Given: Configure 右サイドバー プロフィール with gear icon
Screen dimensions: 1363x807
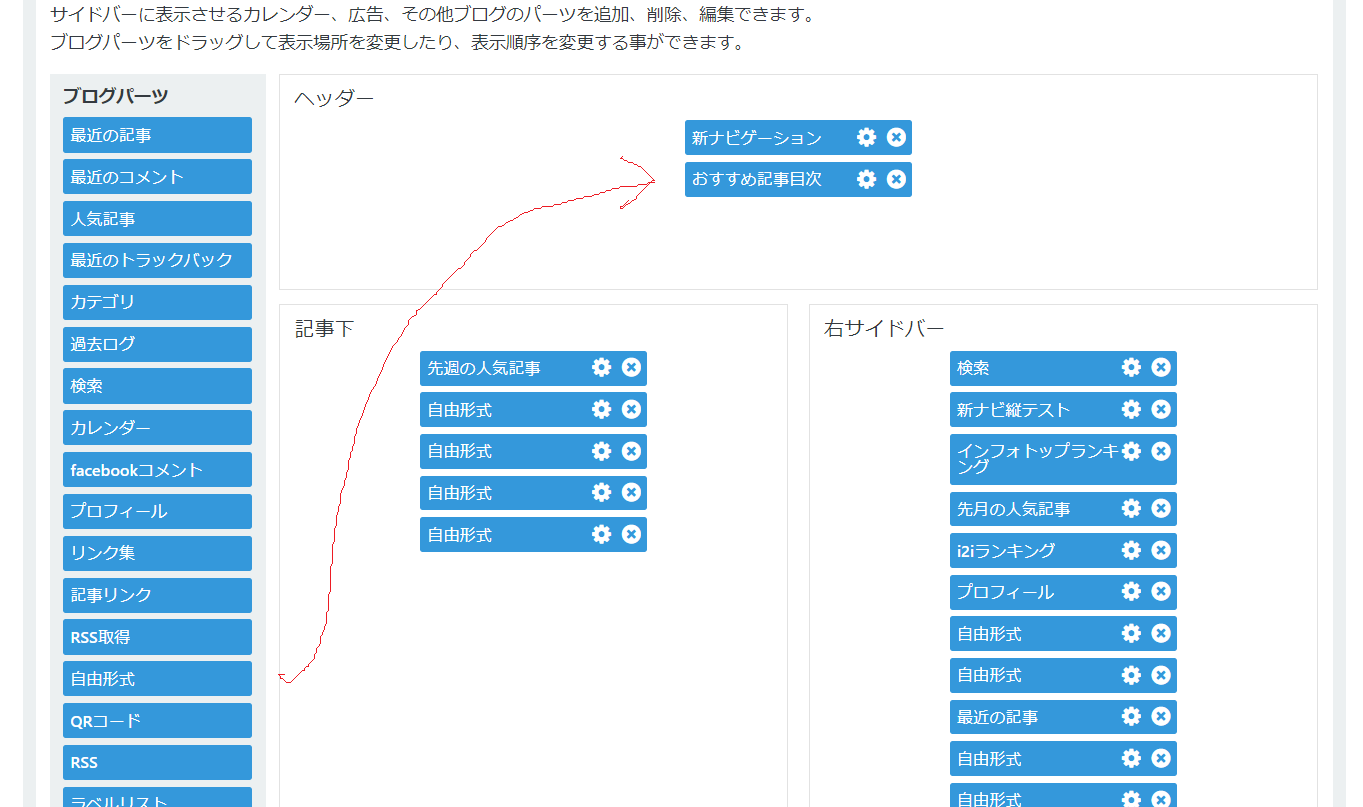Looking at the screenshot, I should 1131,591.
